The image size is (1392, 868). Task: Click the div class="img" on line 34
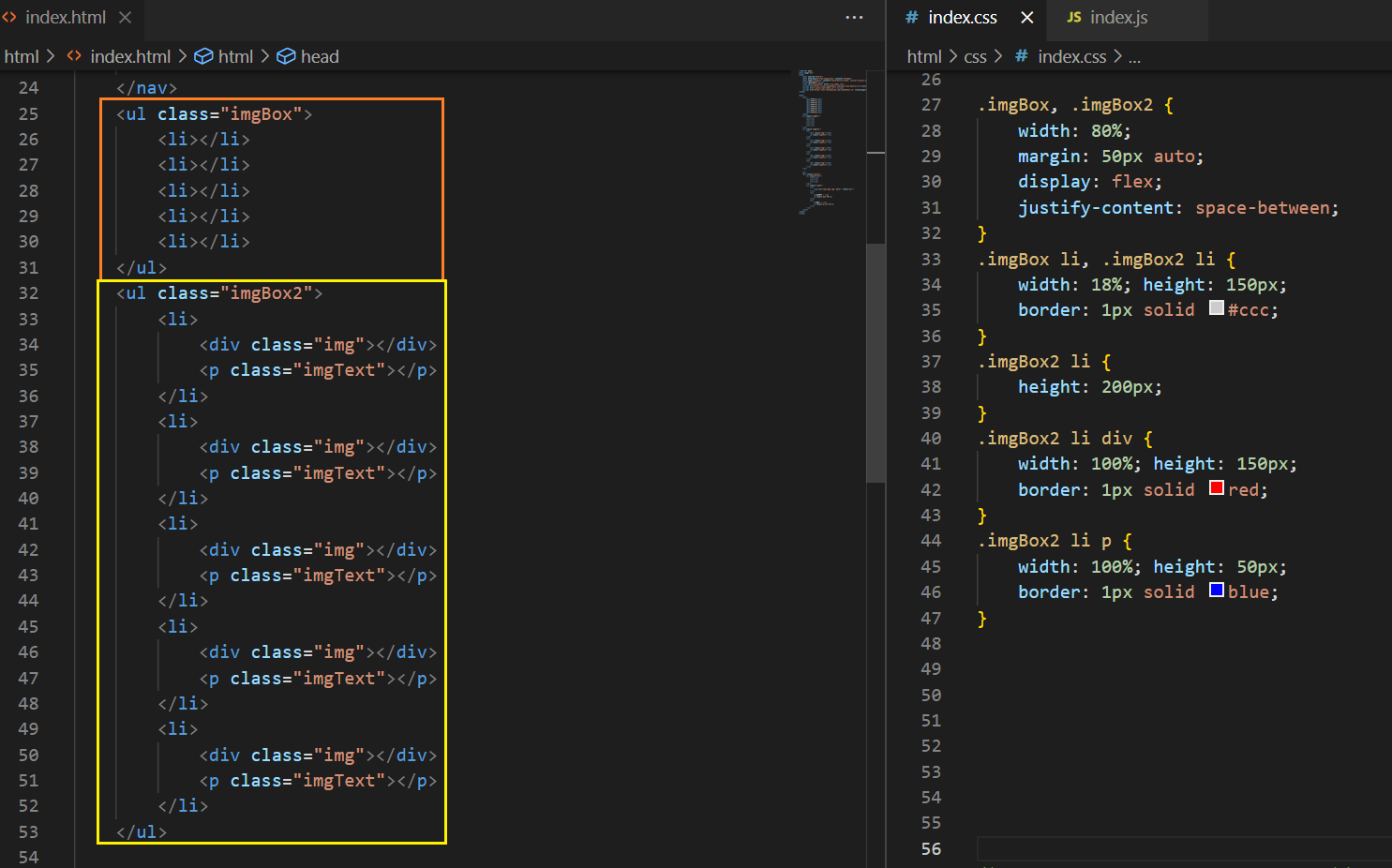tap(318, 344)
